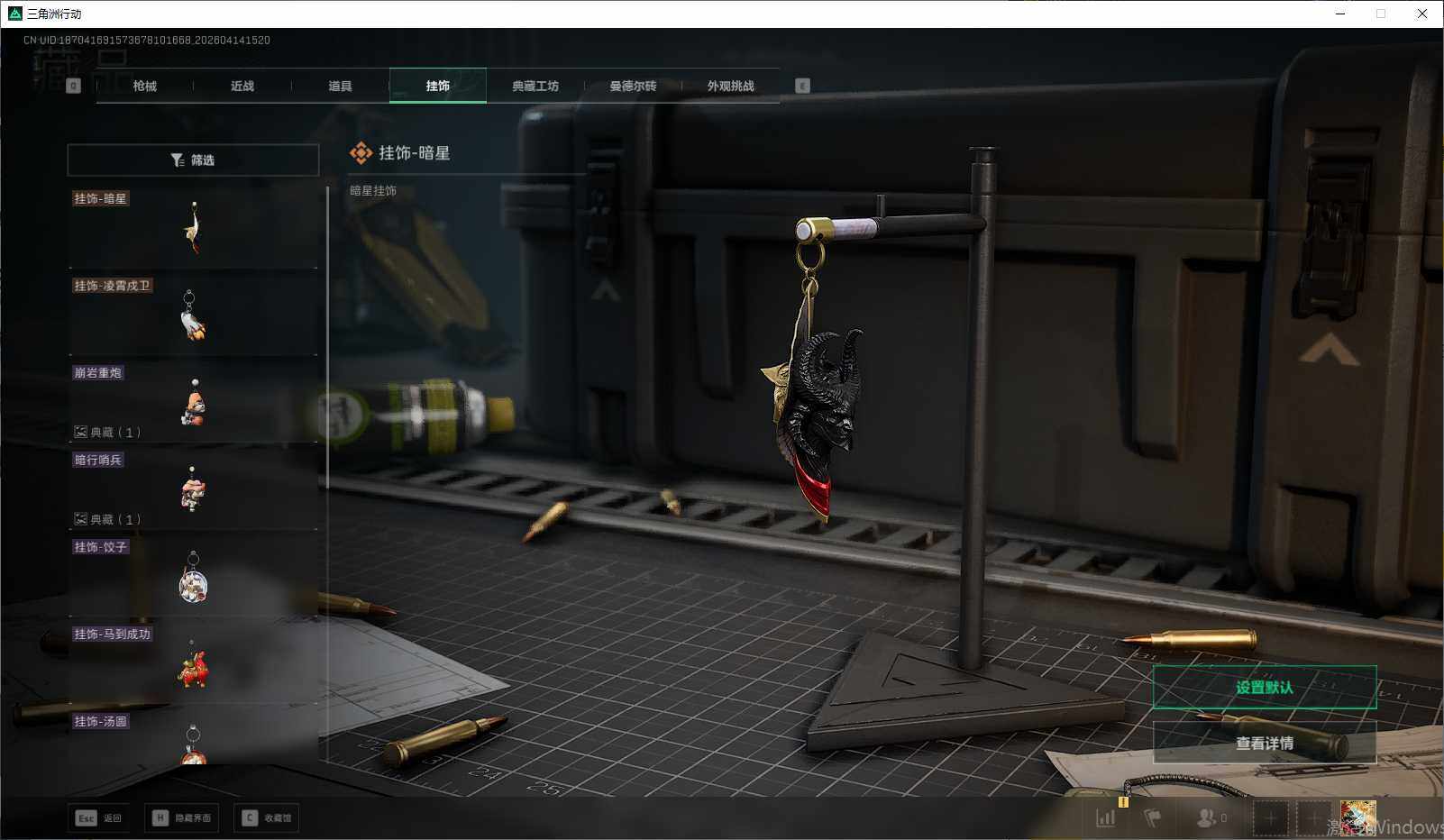Click the 设置默认 button
1444x840 pixels.
pos(1265,688)
